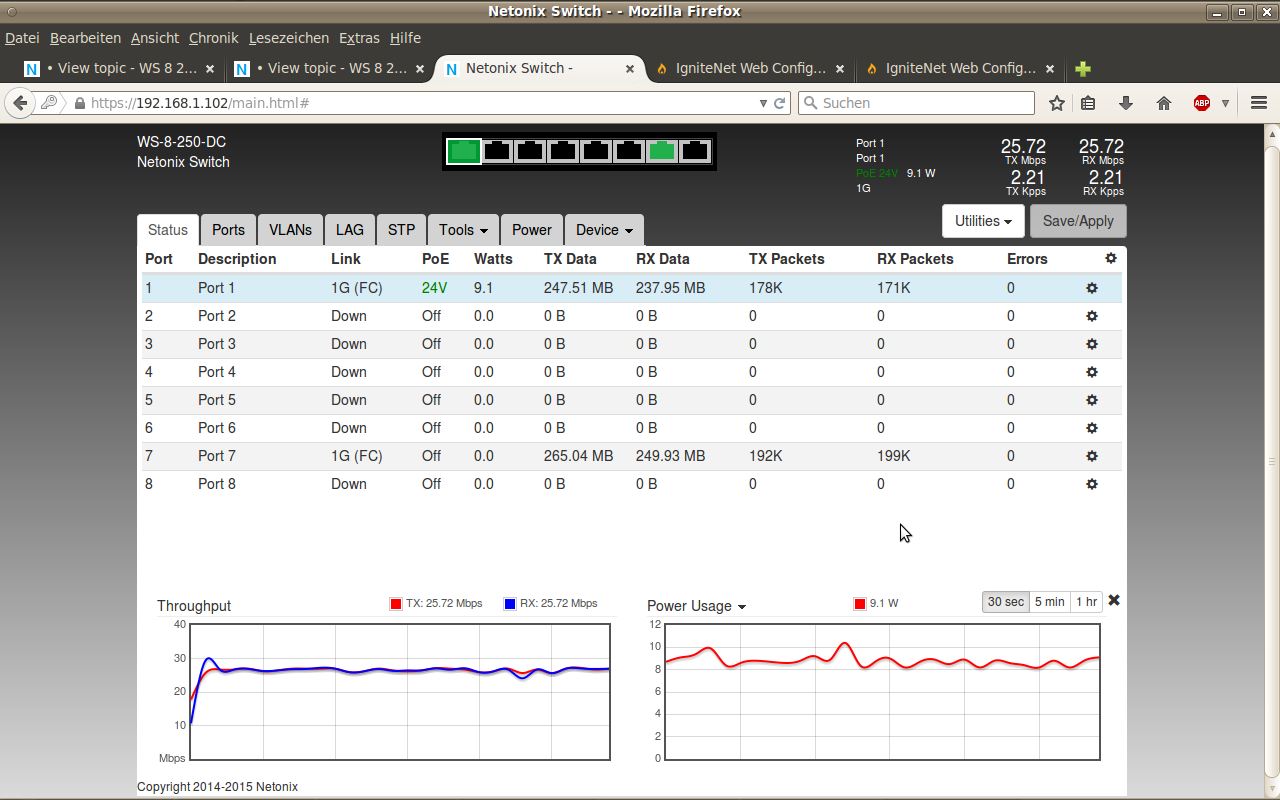Open the VLANs tab

pyautogui.click(x=290, y=230)
